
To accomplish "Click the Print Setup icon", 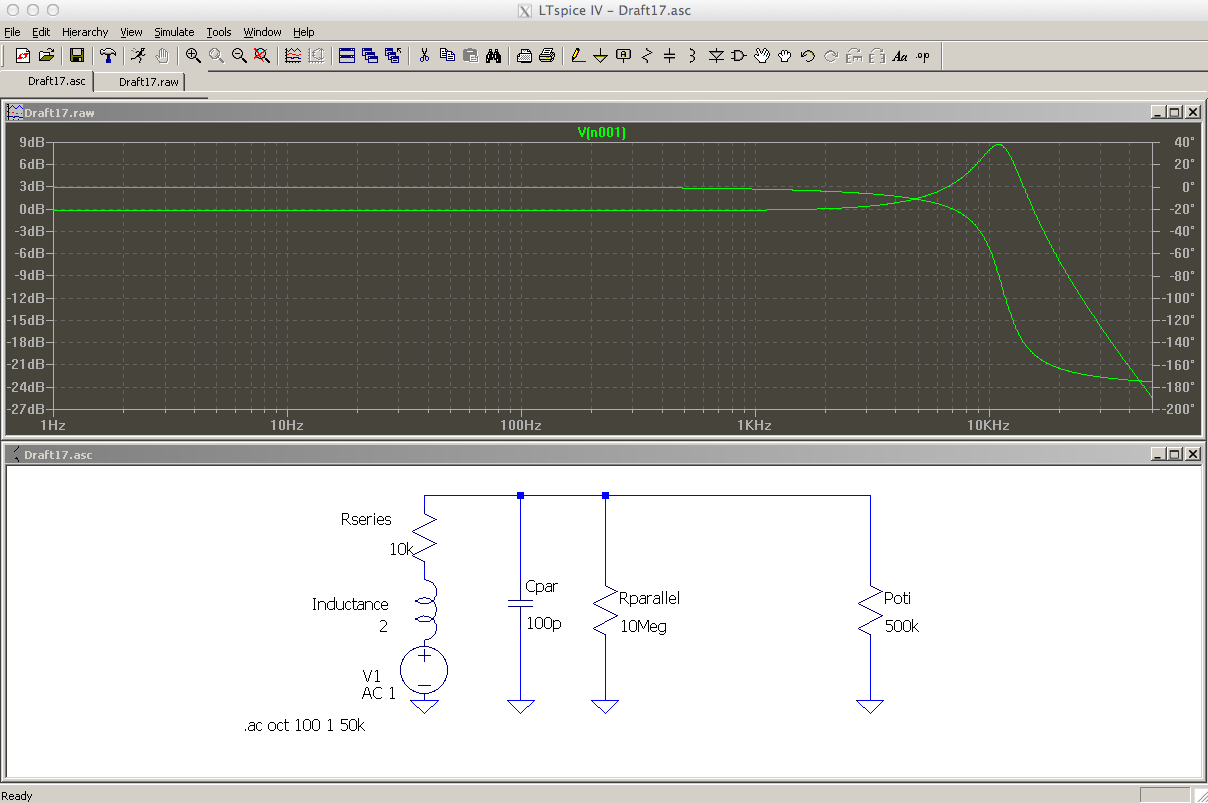I will click(524, 56).
